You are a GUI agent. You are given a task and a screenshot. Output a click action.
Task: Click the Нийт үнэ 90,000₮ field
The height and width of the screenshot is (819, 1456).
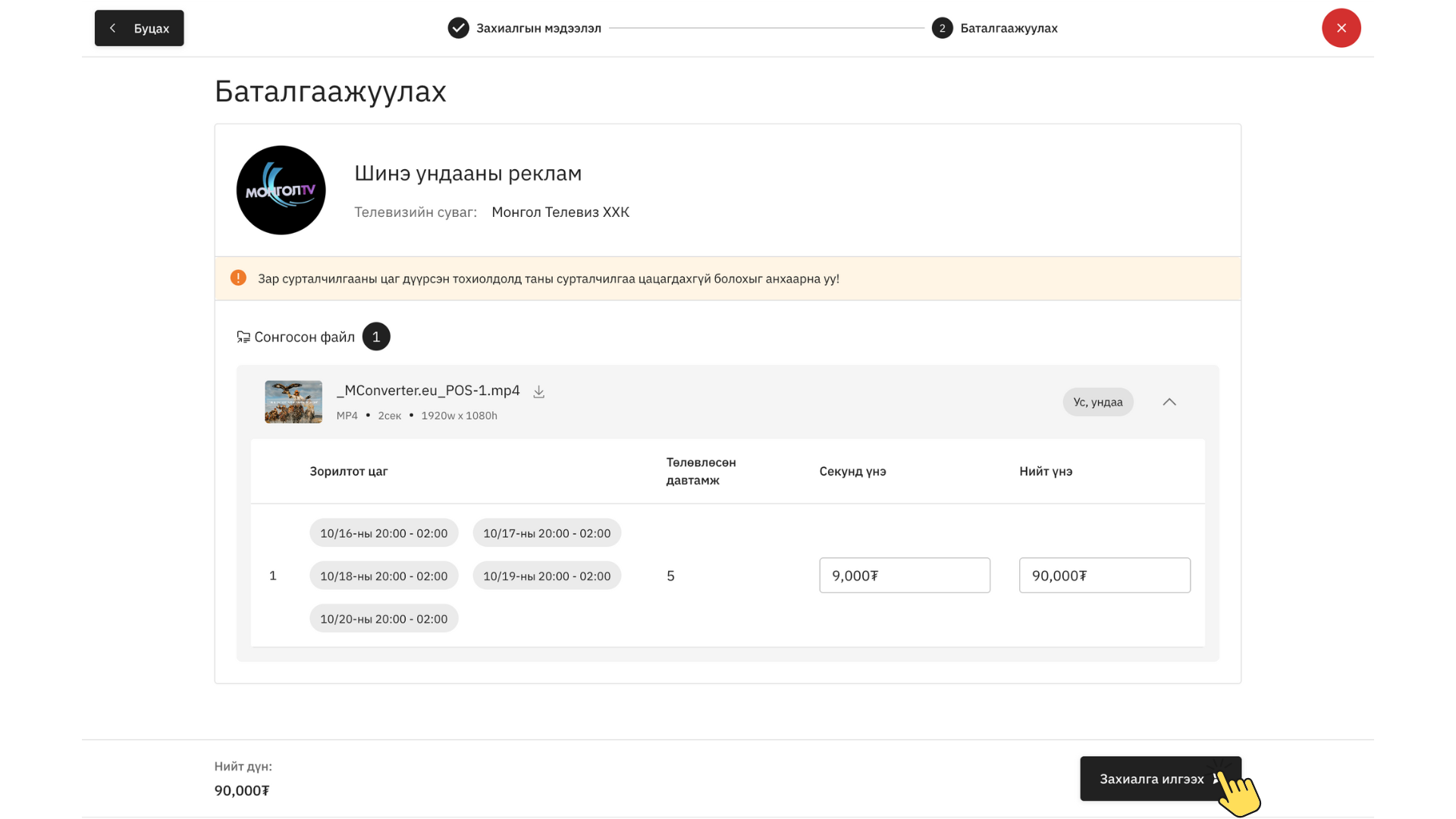pos(1104,576)
